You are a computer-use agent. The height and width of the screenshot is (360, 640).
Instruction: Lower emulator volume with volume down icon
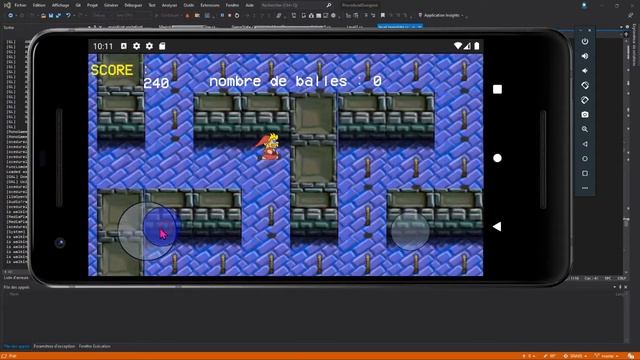click(x=585, y=71)
